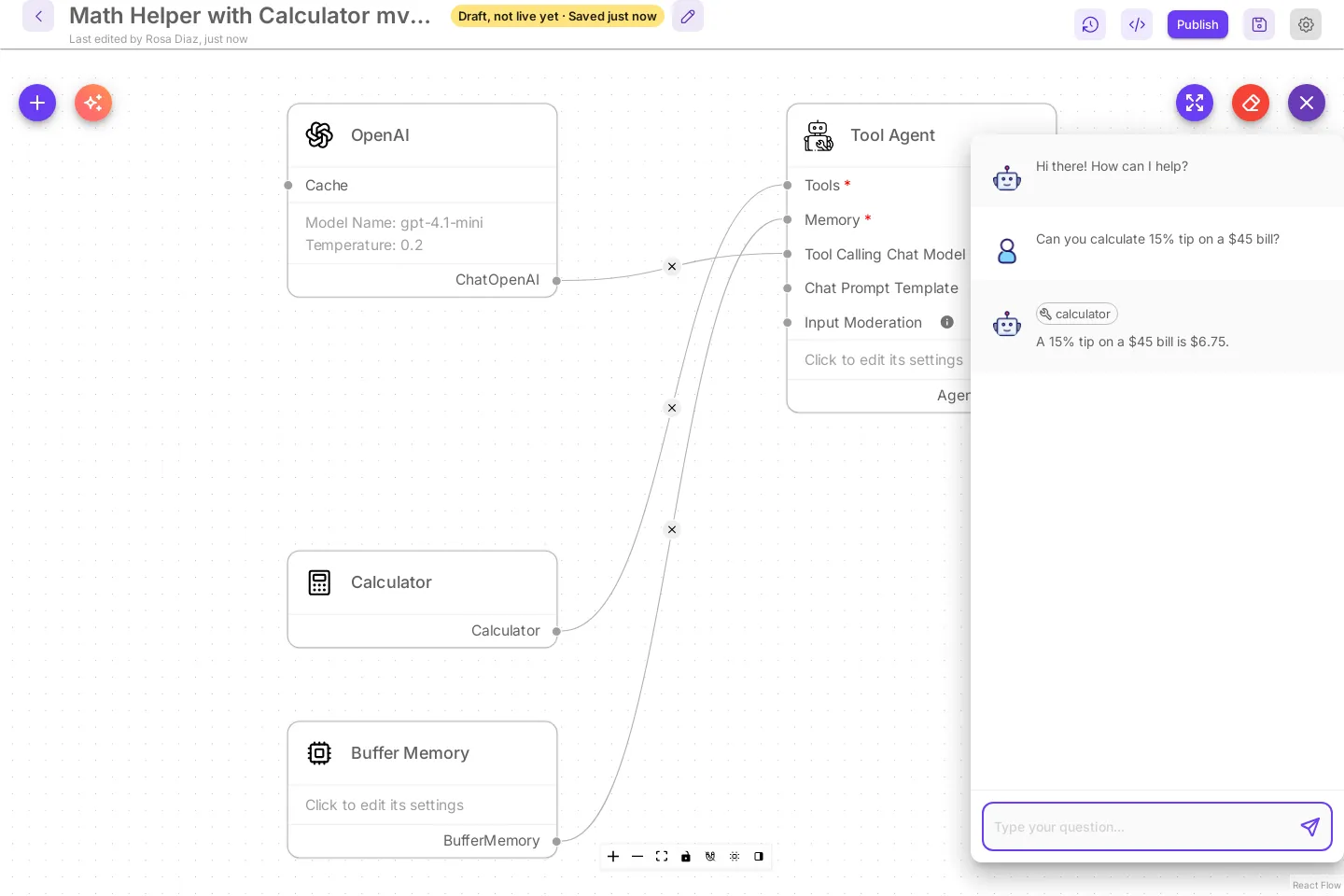Viewport: 1344px width, 896px height.
Task: Click the 'Chat Prompt Template' input label
Action: (x=881, y=288)
